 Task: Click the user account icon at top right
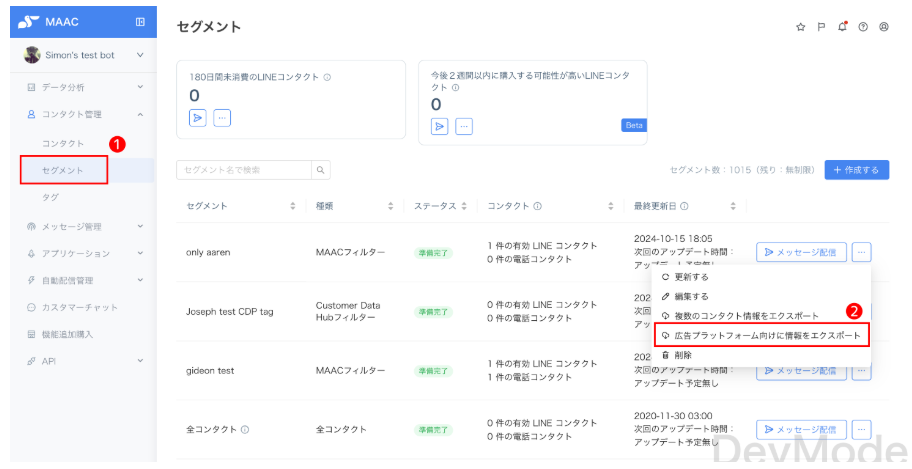pos(884,27)
